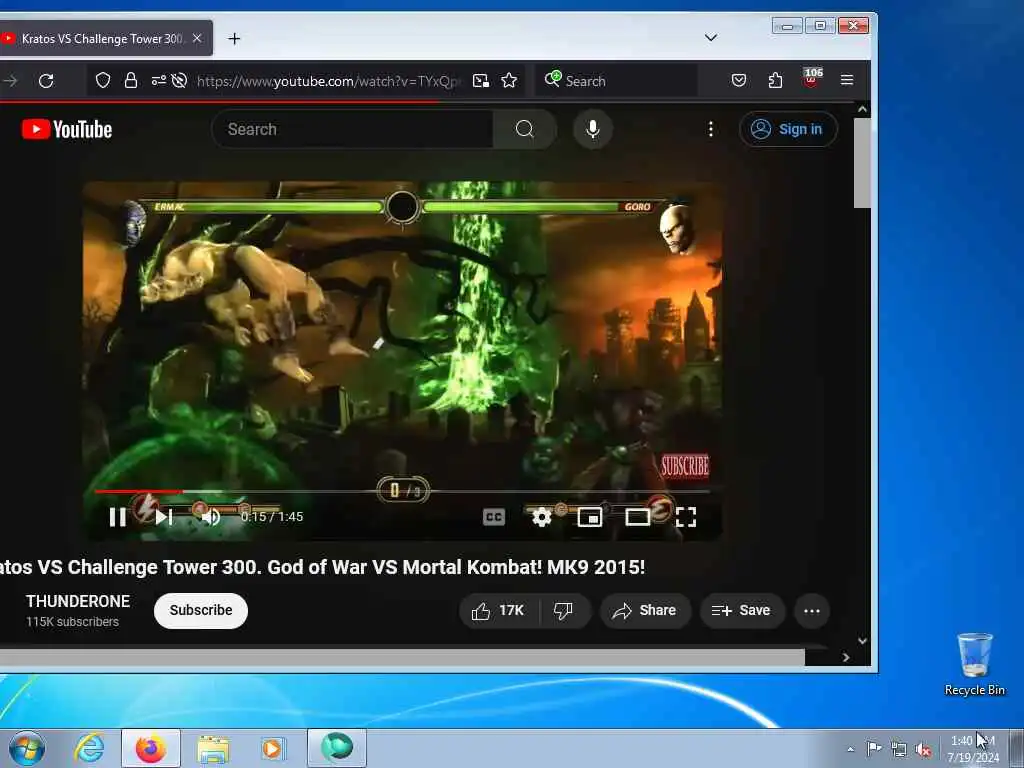This screenshot has width=1024, height=768.
Task: Enter fullscreen video mode
Action: [685, 517]
